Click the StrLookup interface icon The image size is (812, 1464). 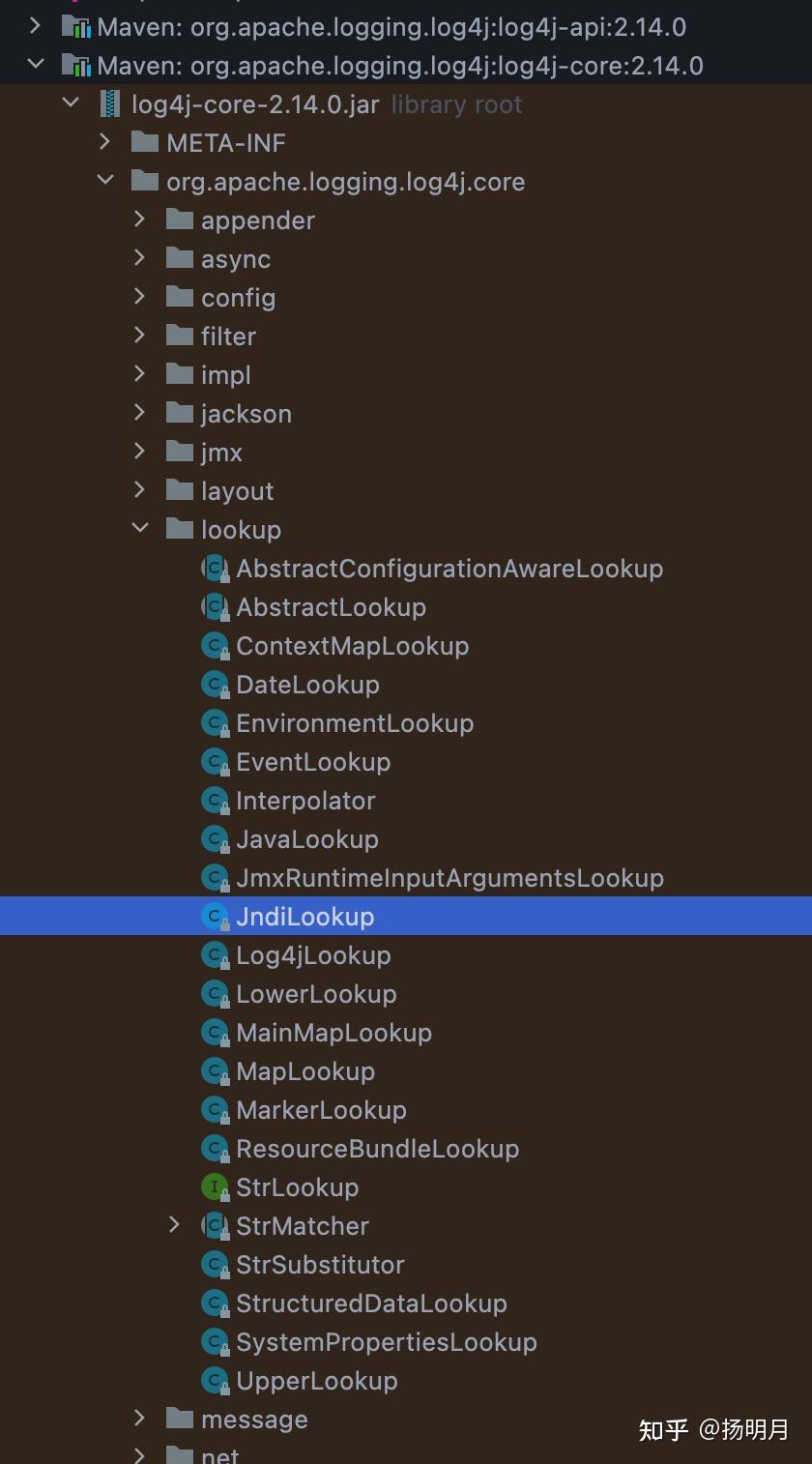point(214,1187)
